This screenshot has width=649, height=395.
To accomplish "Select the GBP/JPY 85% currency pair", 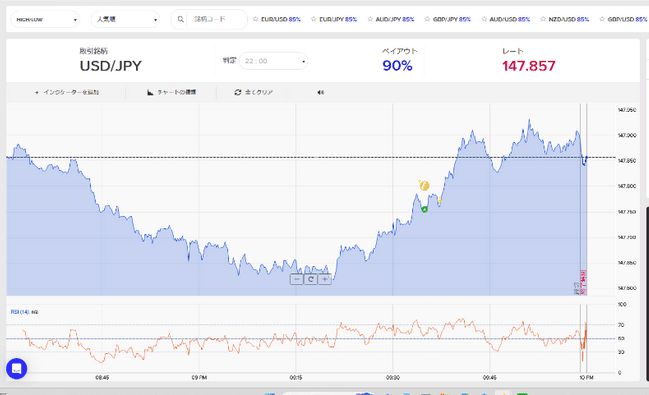I will [x=452, y=19].
